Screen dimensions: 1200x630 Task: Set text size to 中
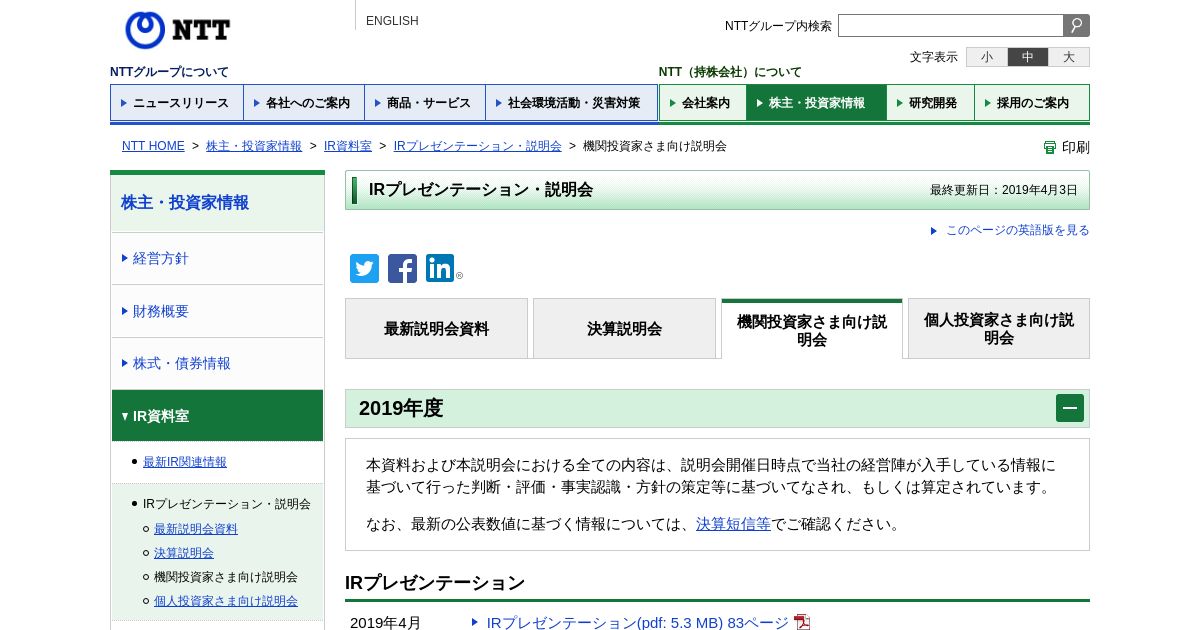pyautogui.click(x=1028, y=57)
